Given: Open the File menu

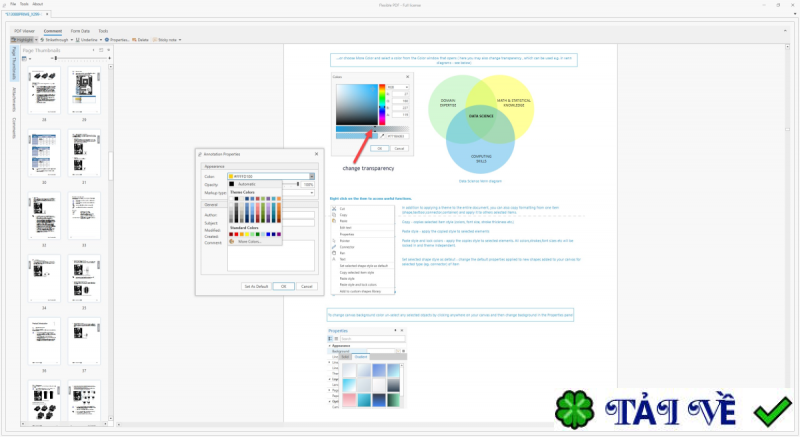Looking at the screenshot, I should coord(13,4).
